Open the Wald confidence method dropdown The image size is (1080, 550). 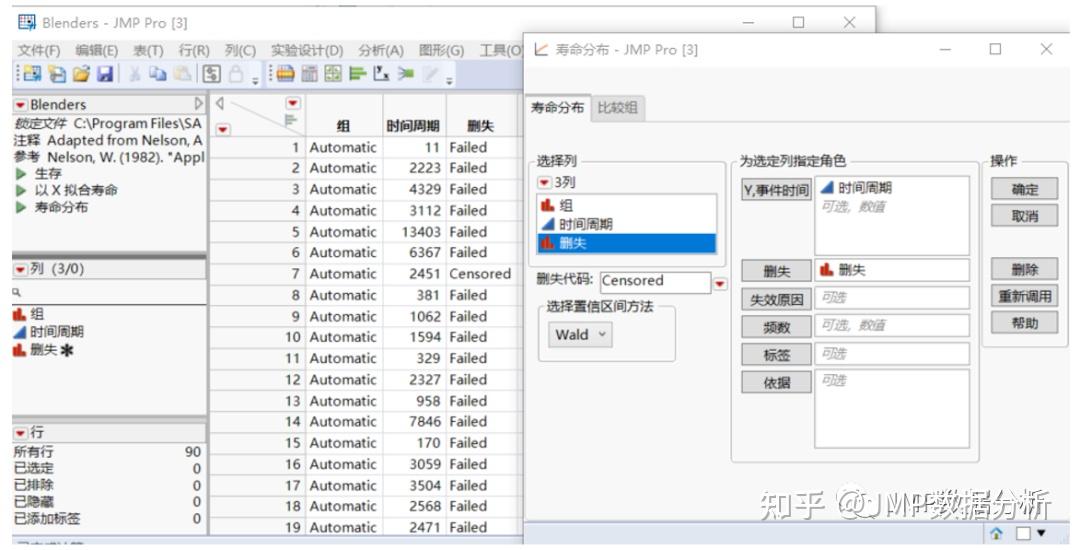point(580,335)
